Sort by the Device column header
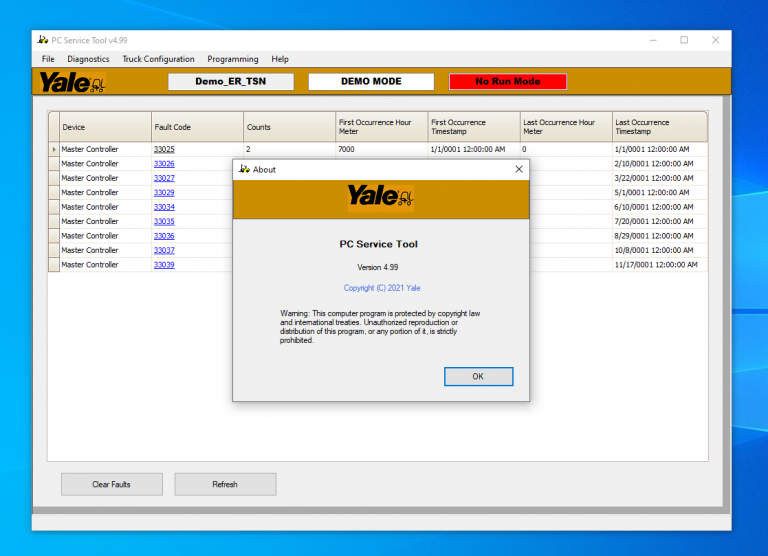 (105, 127)
